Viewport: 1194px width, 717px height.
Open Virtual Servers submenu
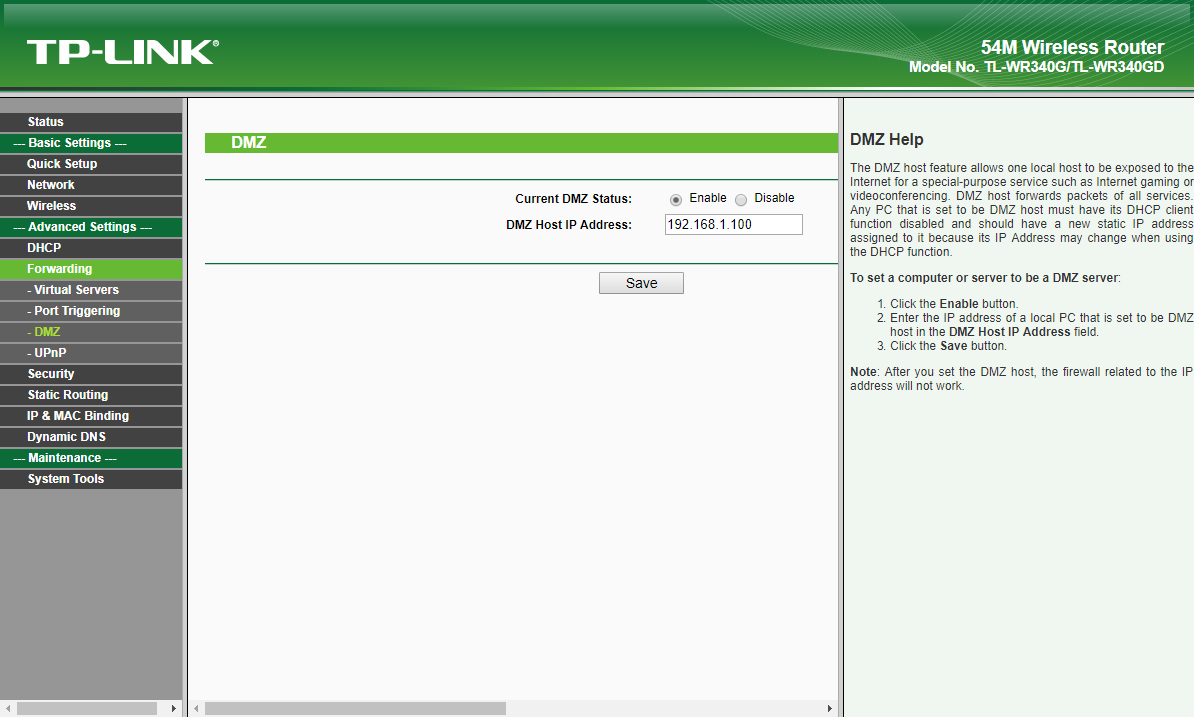91,290
